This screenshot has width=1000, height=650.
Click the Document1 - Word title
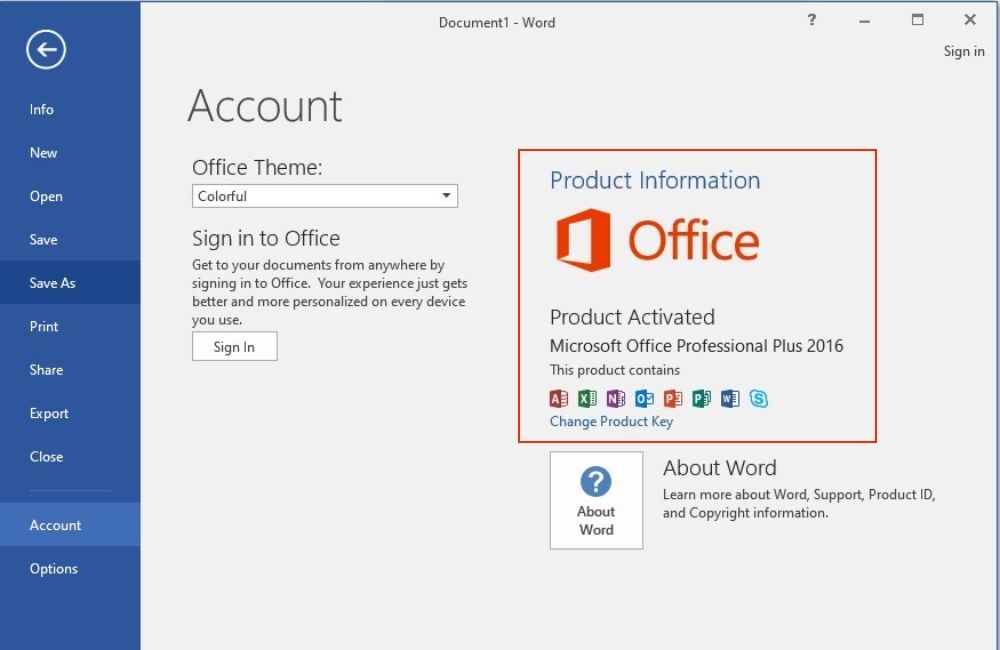pyautogui.click(x=497, y=22)
